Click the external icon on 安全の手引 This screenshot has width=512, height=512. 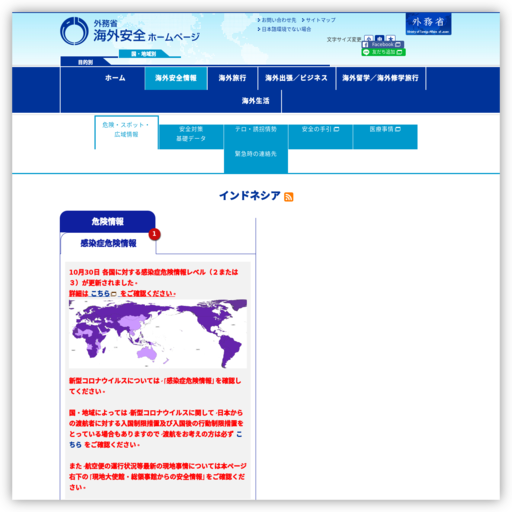[x=336, y=129]
